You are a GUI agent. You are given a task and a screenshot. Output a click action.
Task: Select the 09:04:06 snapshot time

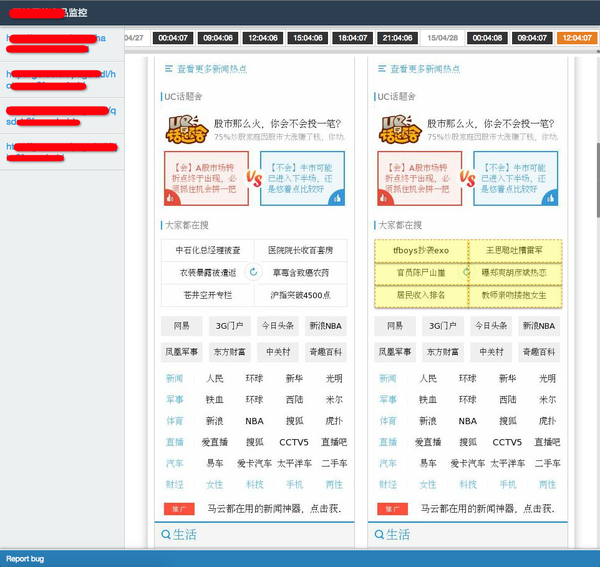[218, 38]
